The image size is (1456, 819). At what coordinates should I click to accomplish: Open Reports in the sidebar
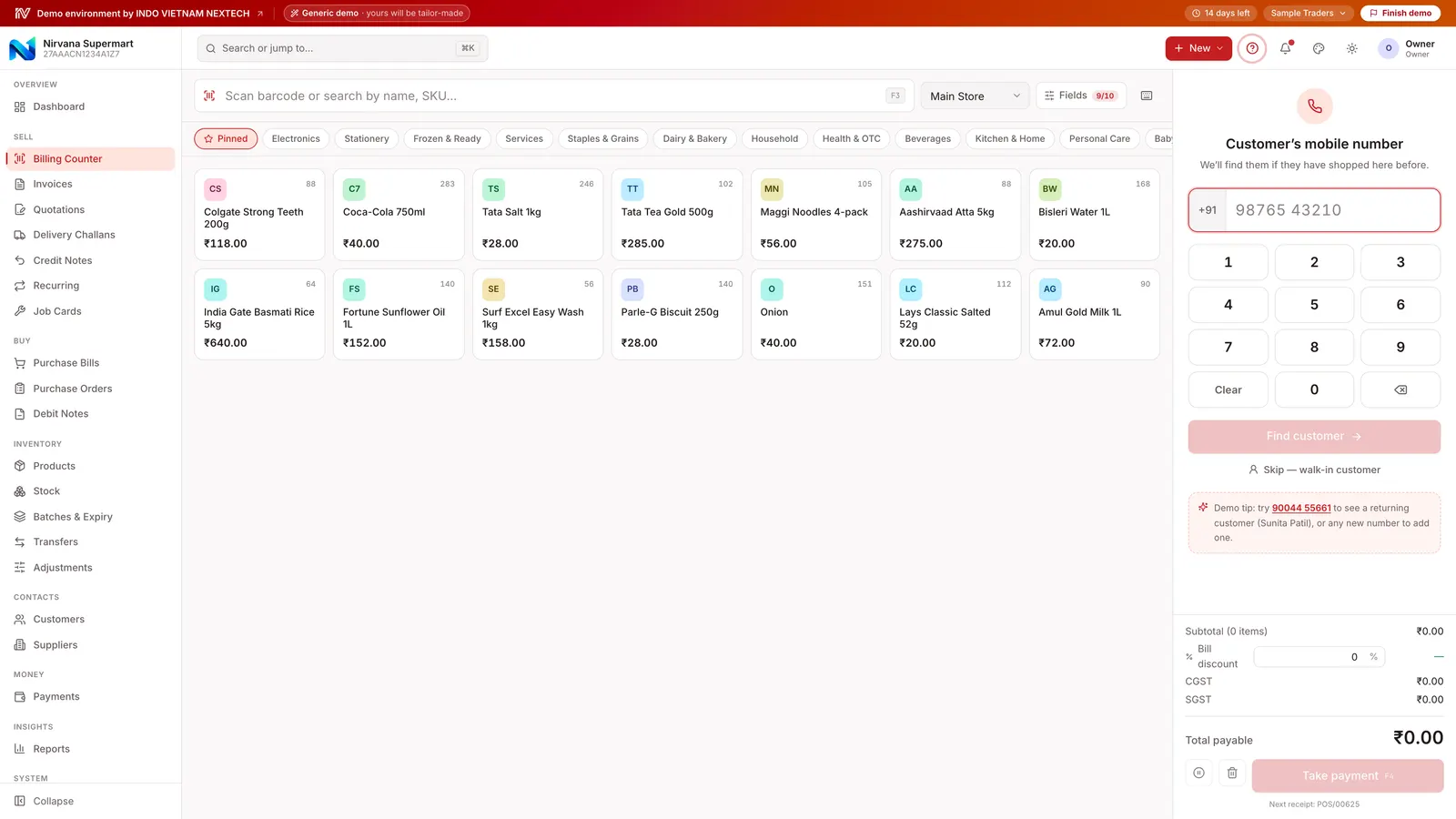[90, 749]
